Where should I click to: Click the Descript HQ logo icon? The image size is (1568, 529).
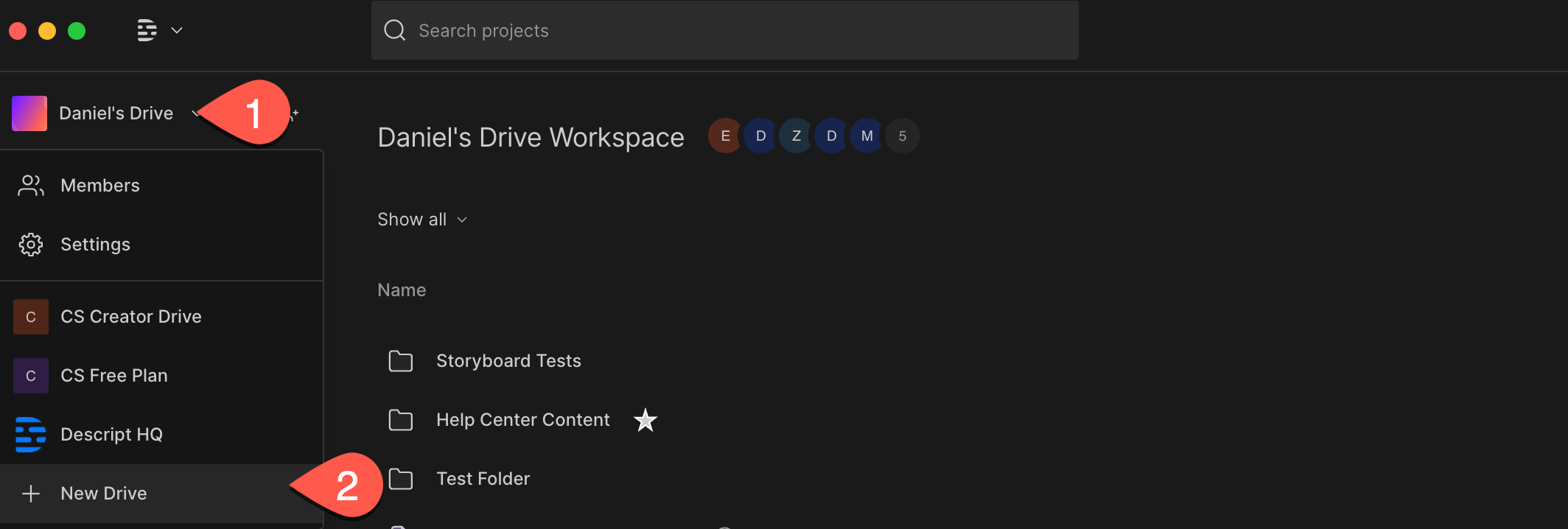pos(31,435)
